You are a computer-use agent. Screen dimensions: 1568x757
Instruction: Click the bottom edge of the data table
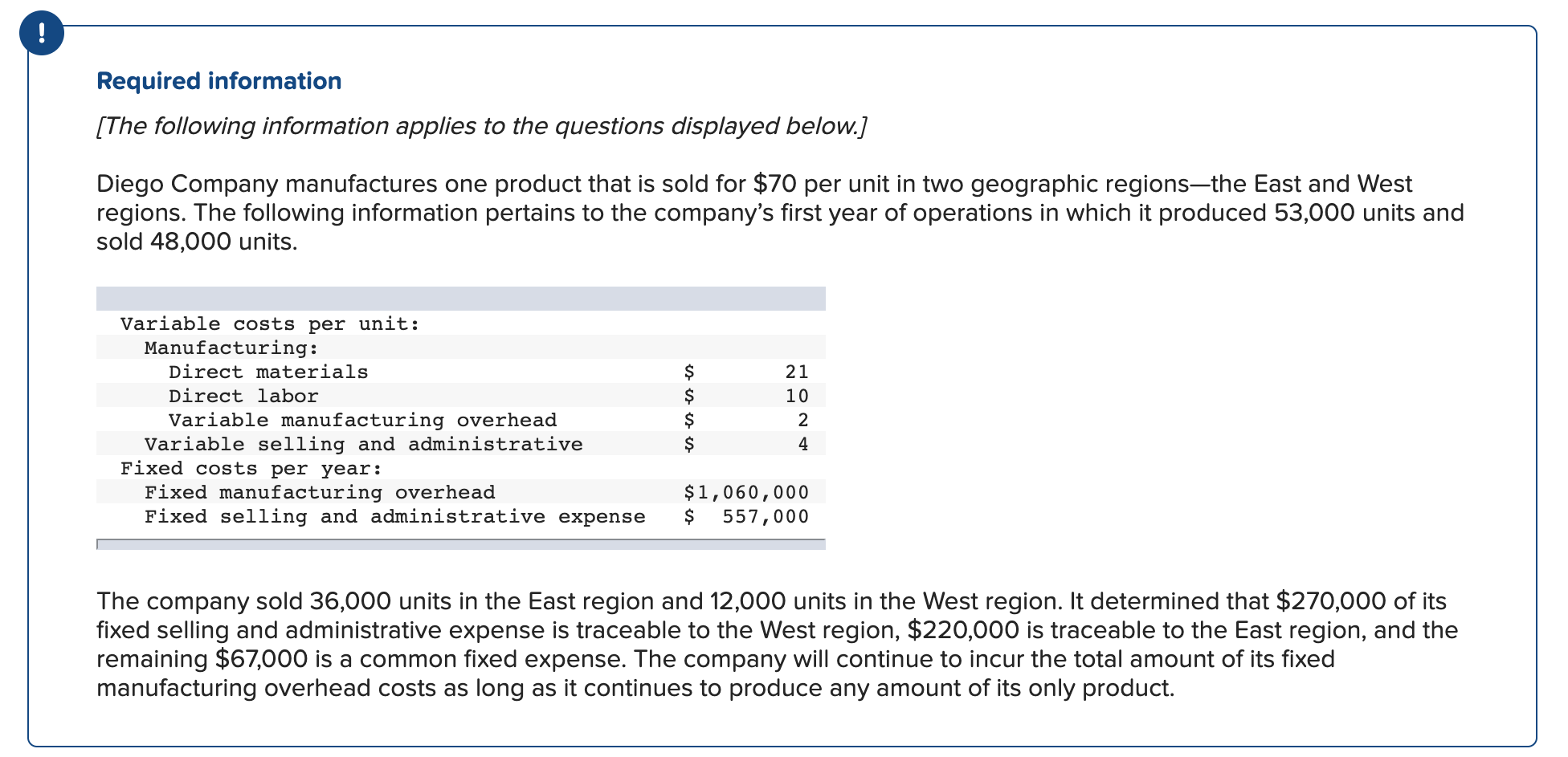[x=460, y=544]
